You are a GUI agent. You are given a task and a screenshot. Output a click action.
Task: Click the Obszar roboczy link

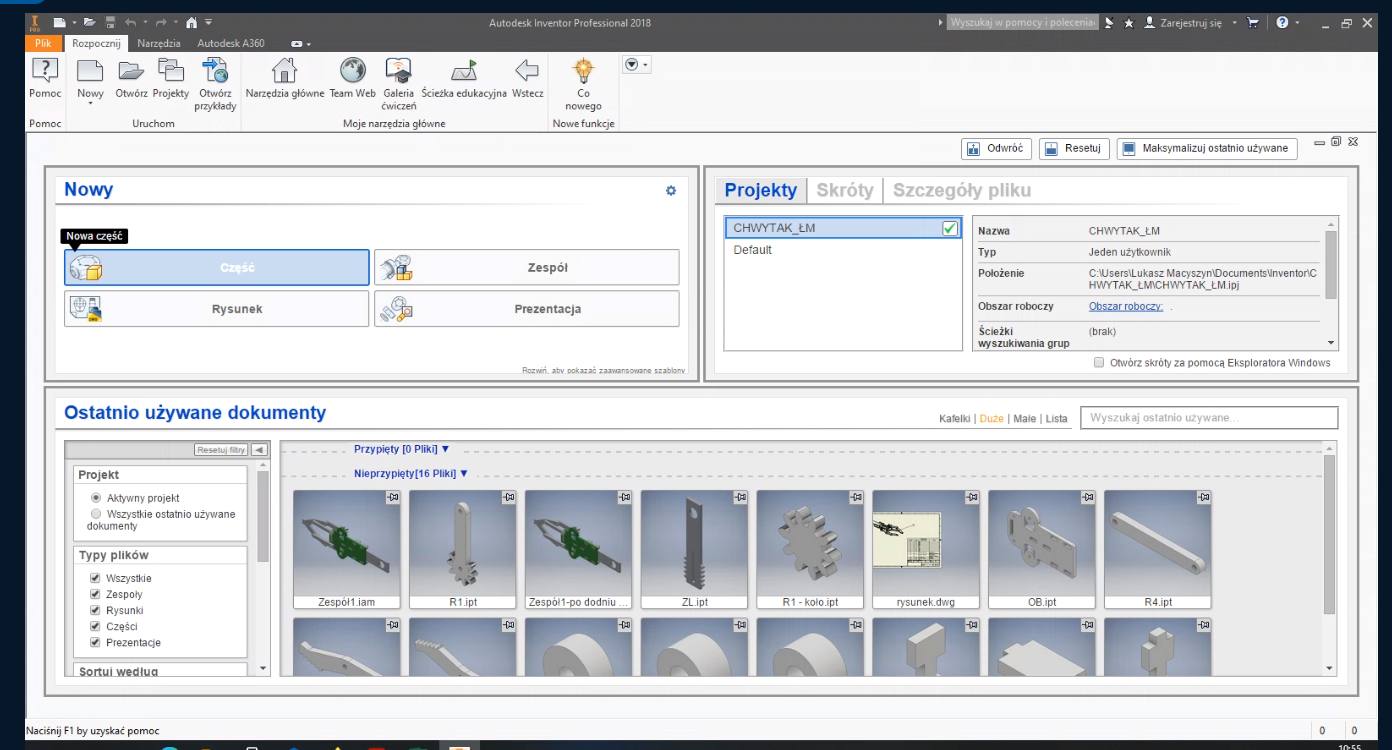point(1126,306)
